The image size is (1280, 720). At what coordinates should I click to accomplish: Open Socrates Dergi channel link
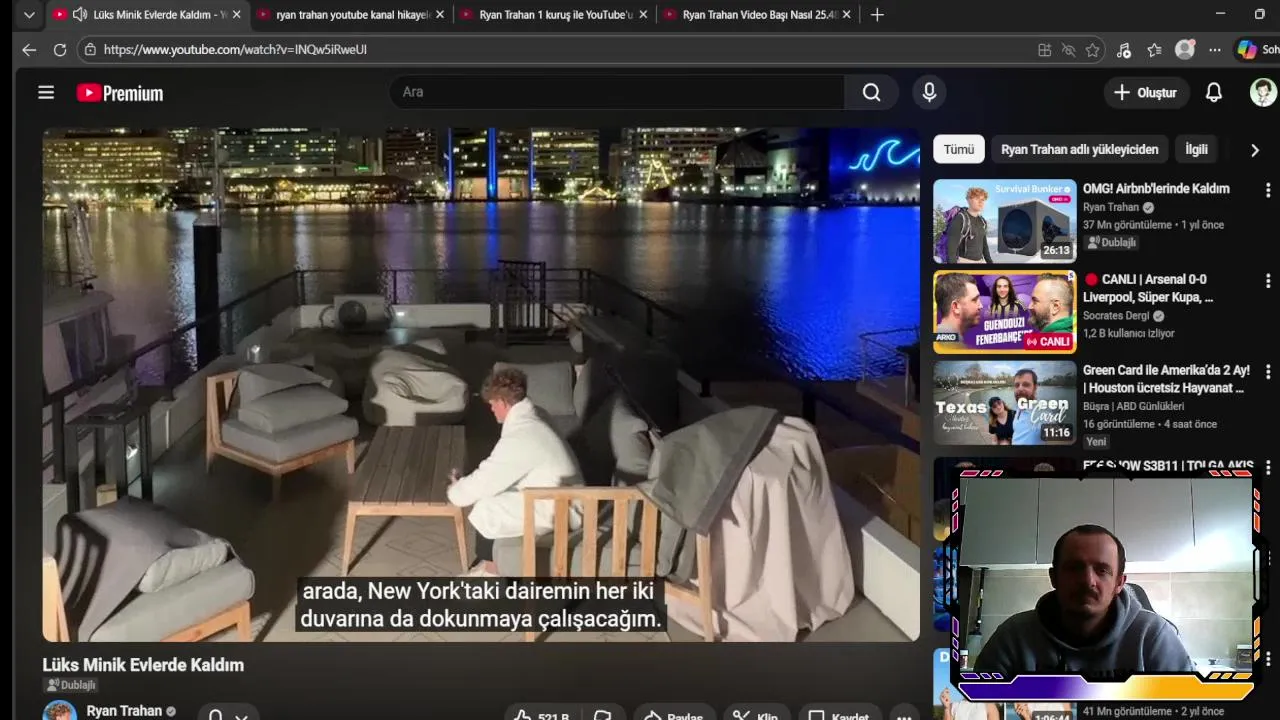(x=1116, y=316)
